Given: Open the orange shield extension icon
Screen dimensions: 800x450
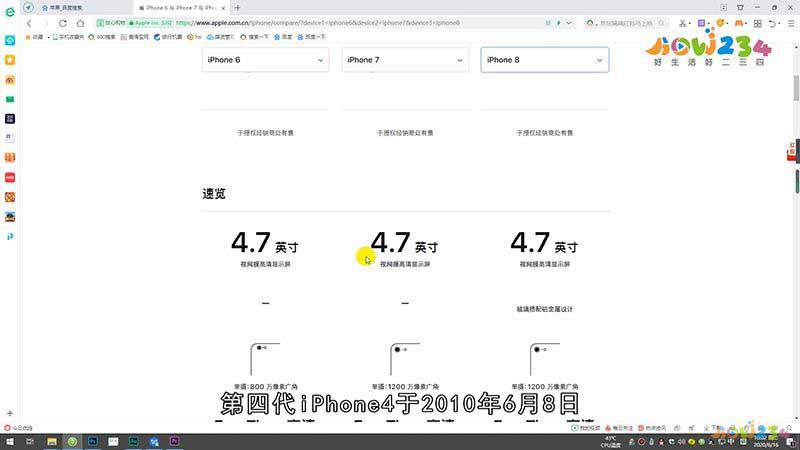Looking at the screenshot, I should (x=720, y=23).
